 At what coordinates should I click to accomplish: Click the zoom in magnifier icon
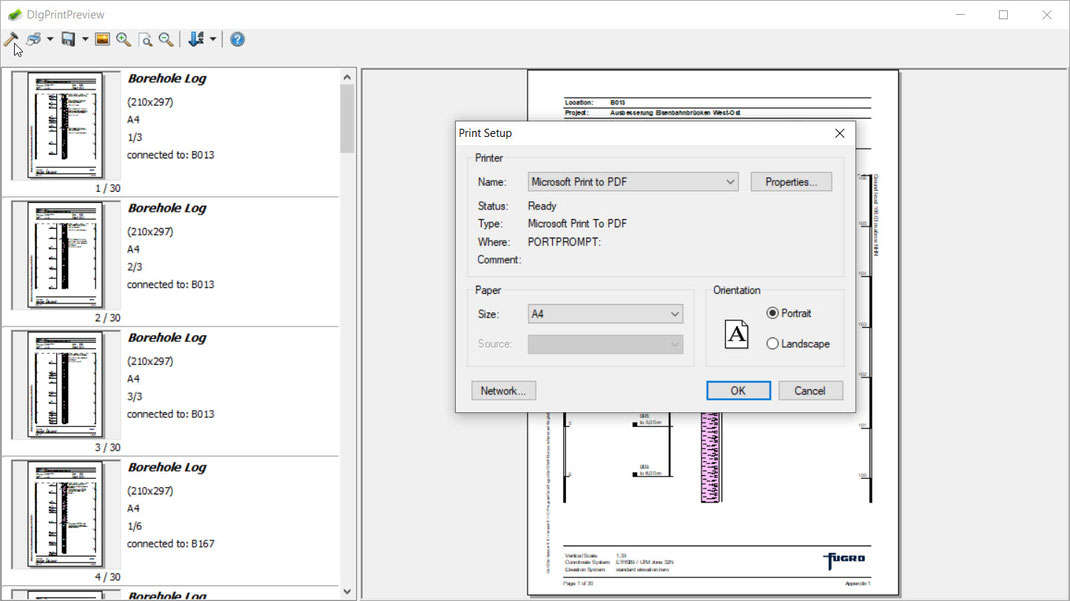(124, 40)
